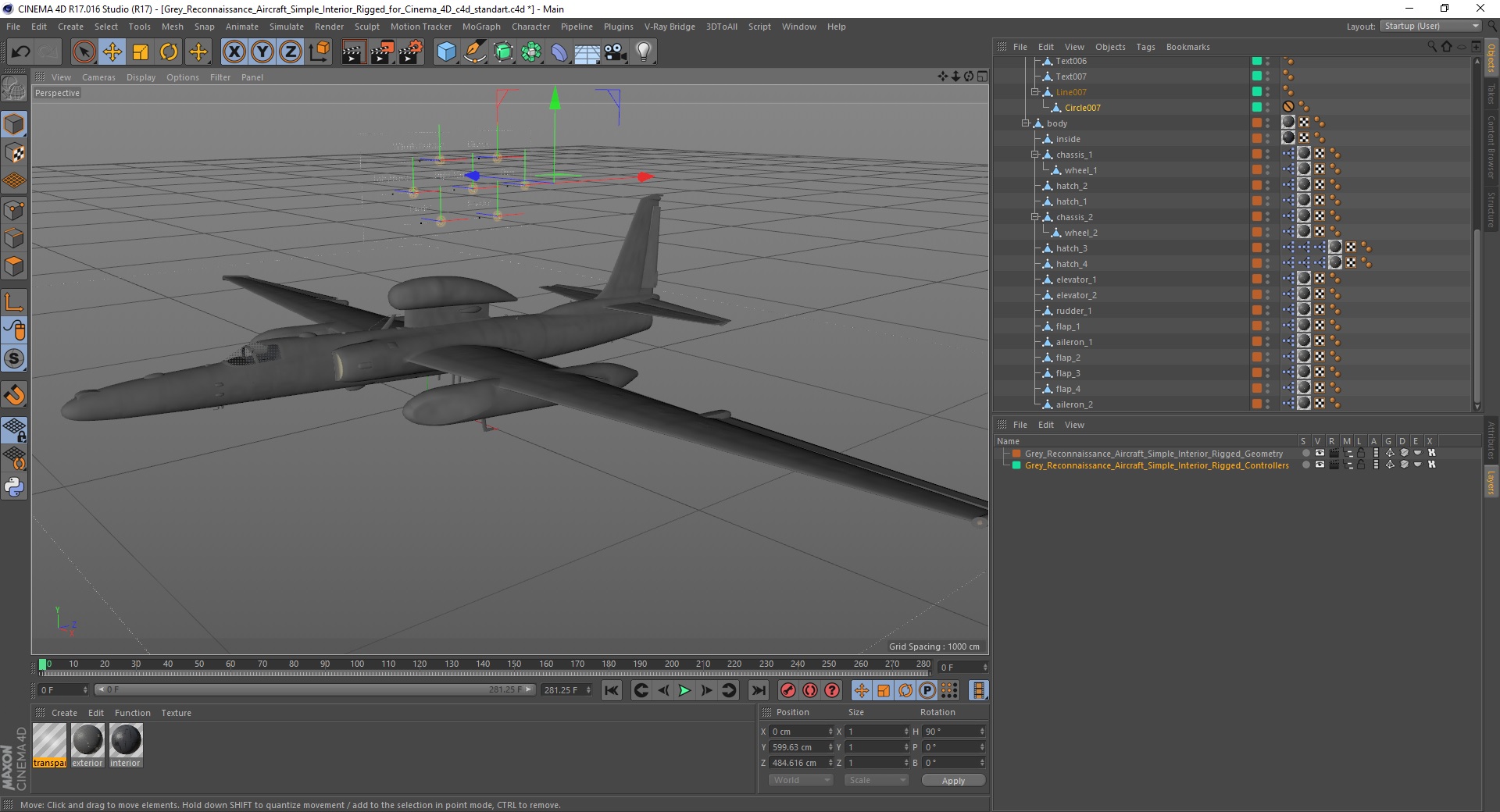This screenshot has height=812, width=1500.
Task: Select the hatch_3 object
Action: tap(1071, 248)
